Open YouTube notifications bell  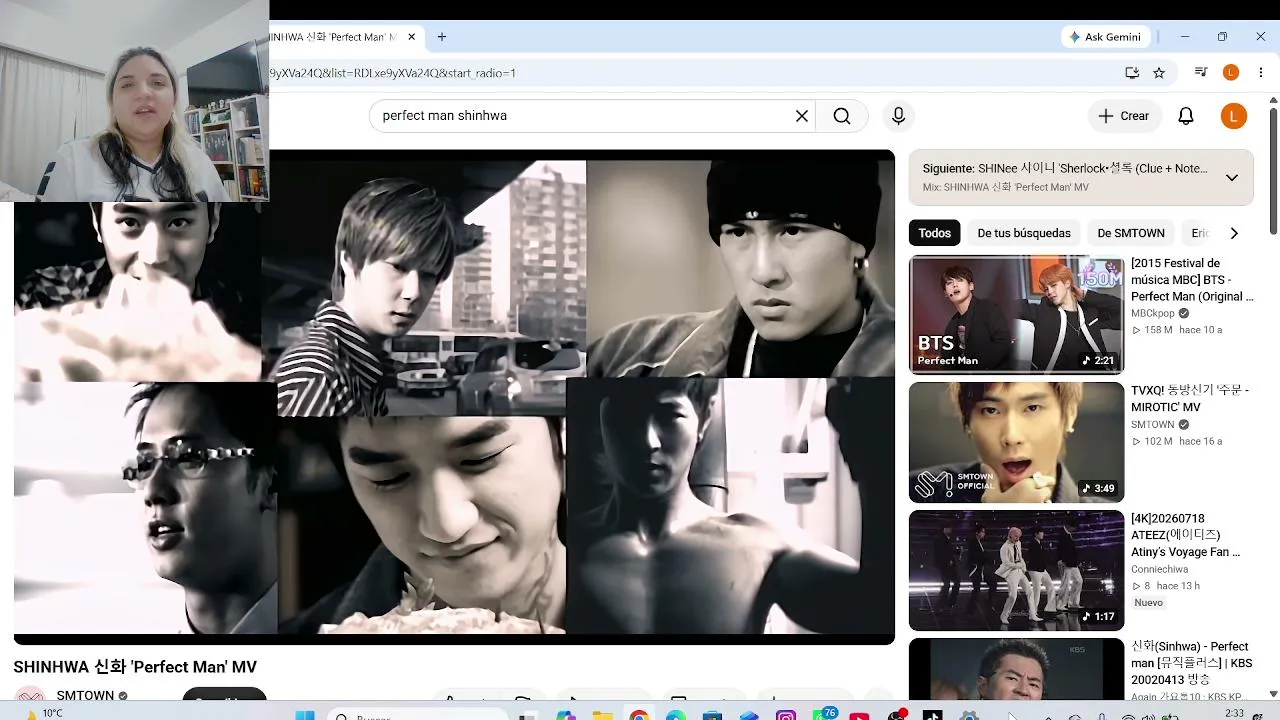pyautogui.click(x=1186, y=116)
